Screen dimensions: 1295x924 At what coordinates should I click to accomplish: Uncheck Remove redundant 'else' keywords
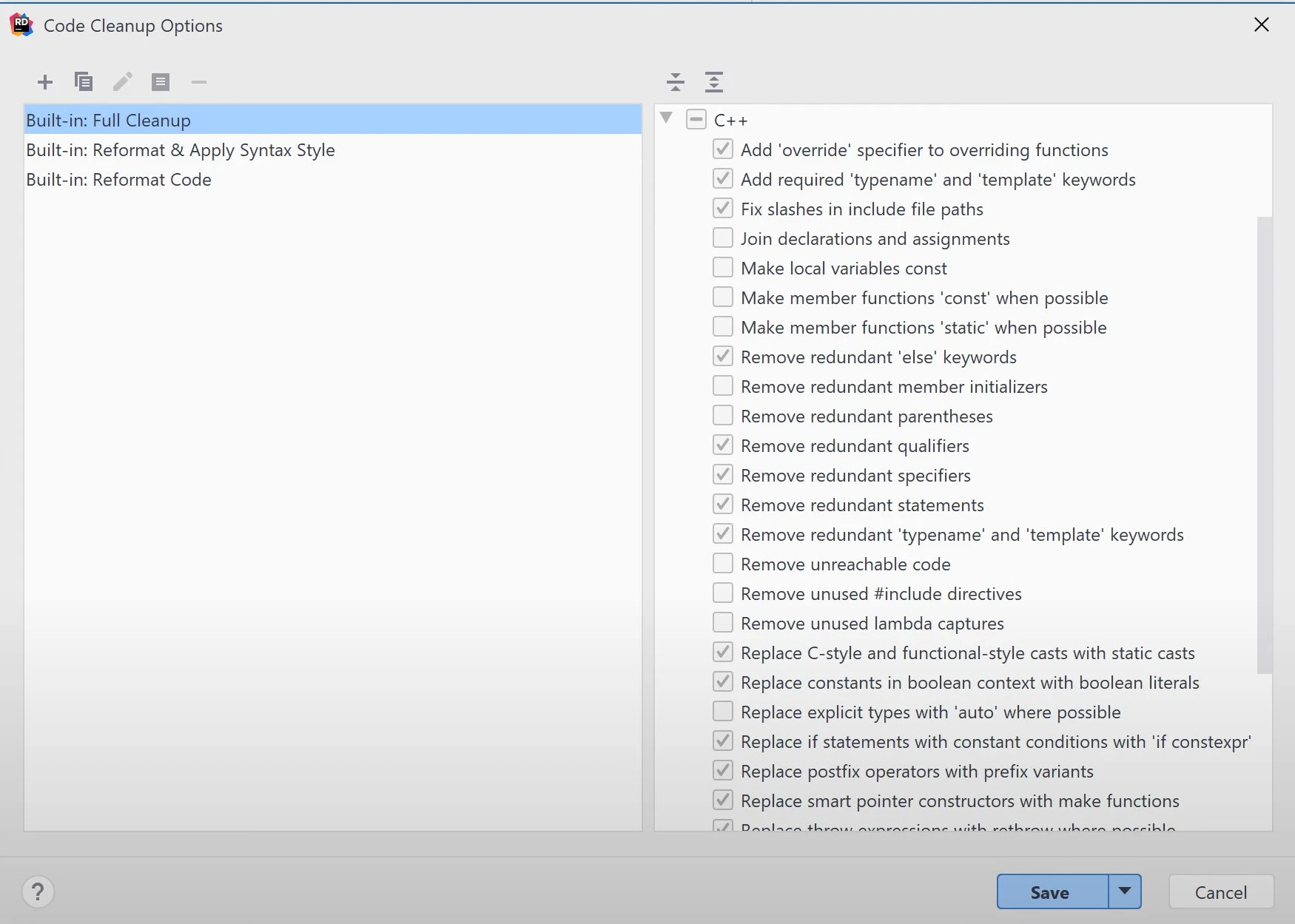pyautogui.click(x=723, y=356)
